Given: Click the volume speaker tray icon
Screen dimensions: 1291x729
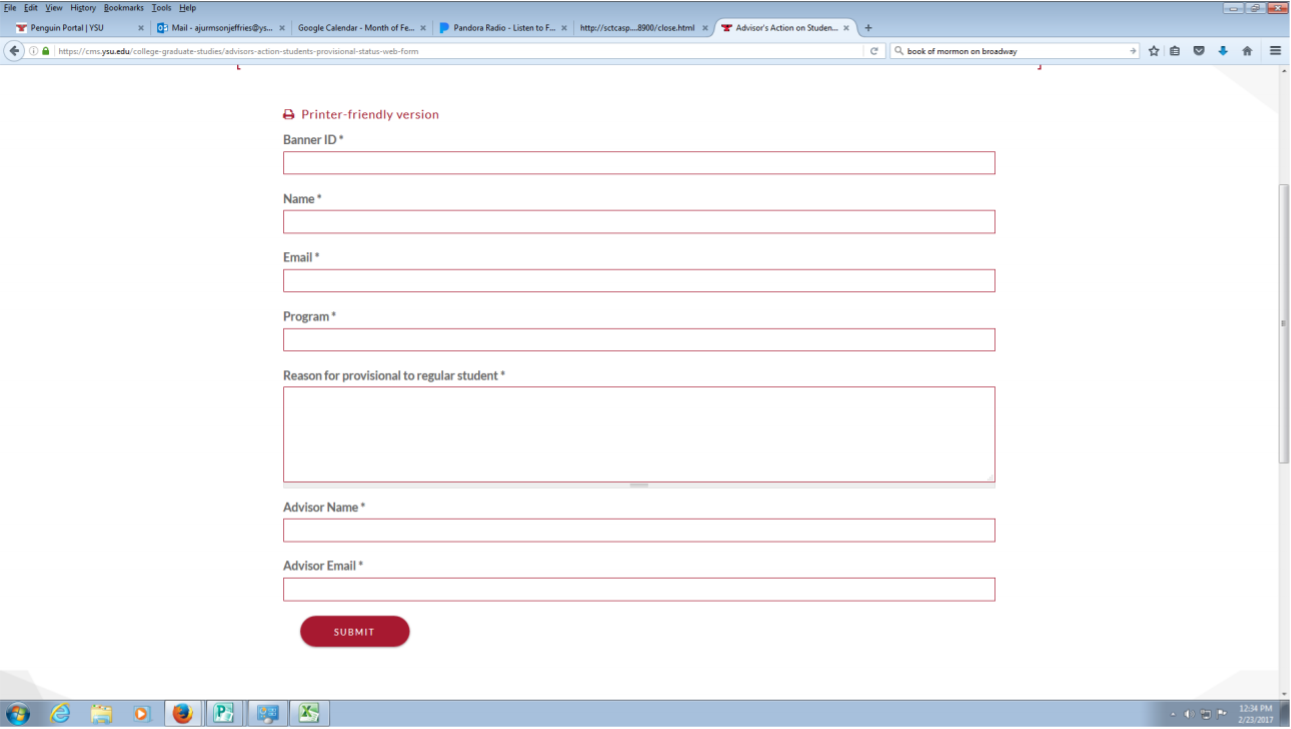Looking at the screenshot, I should pos(1188,714).
